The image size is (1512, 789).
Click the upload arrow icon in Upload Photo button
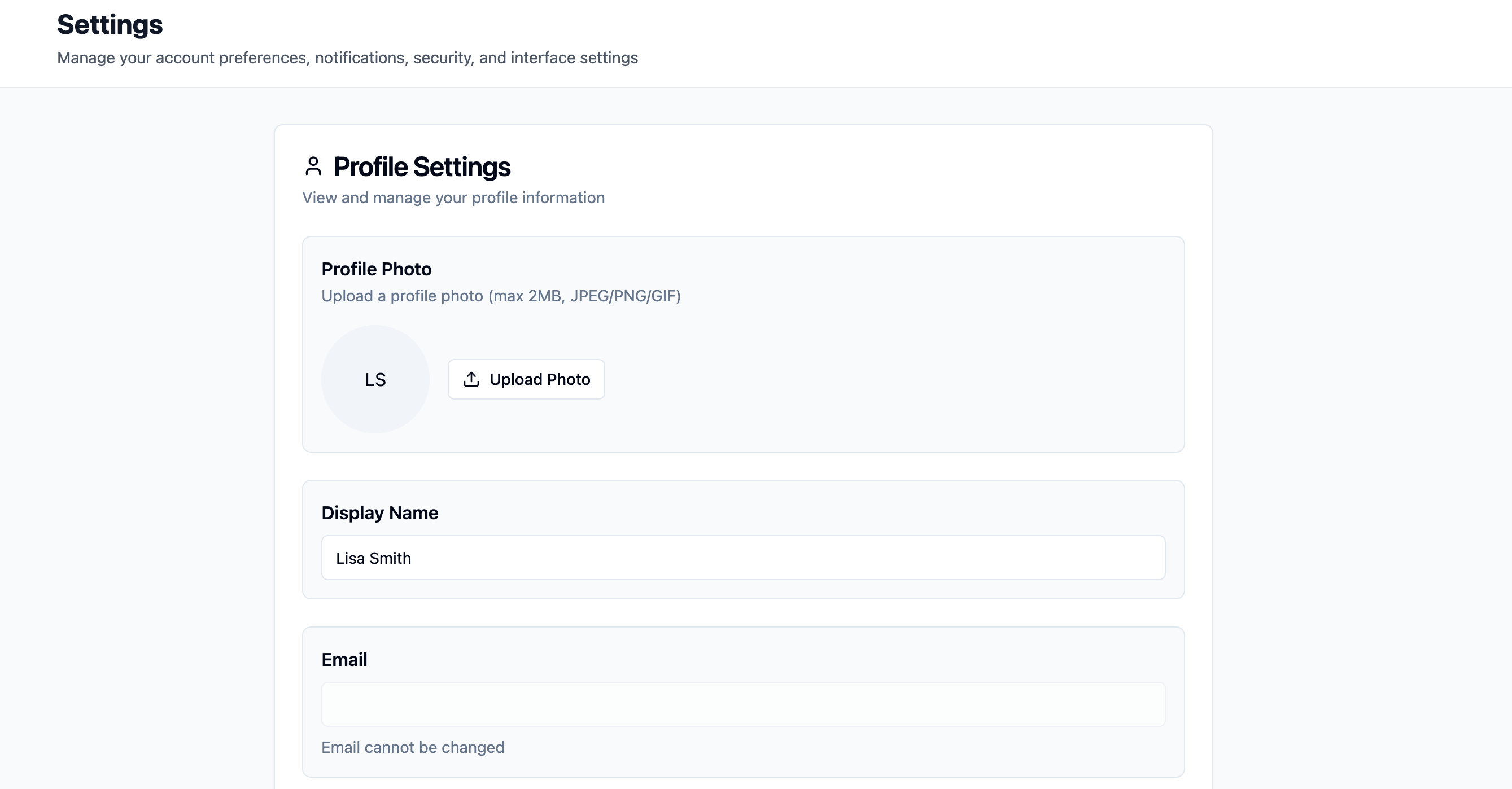coord(471,379)
